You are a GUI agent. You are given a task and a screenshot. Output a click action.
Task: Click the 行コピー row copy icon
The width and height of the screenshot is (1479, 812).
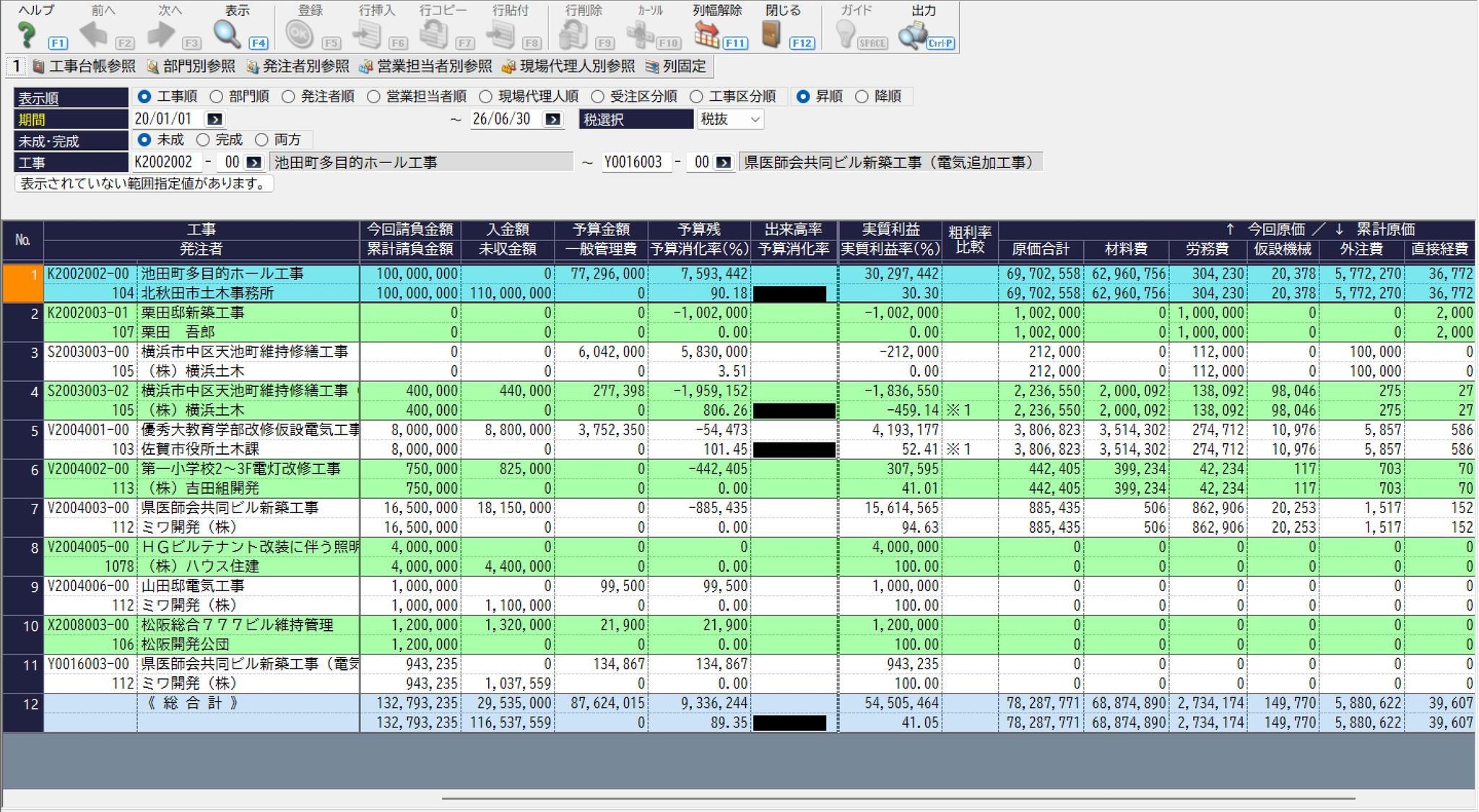point(434,34)
